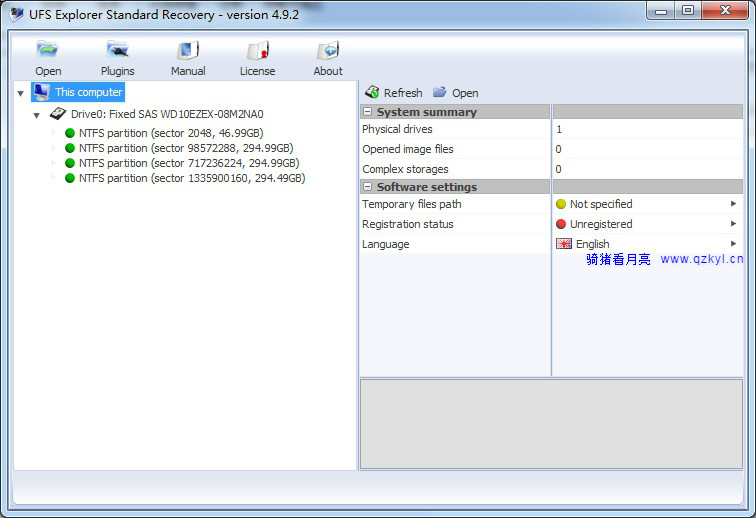
Task: Click the Registration status label
Action: [x=407, y=224]
